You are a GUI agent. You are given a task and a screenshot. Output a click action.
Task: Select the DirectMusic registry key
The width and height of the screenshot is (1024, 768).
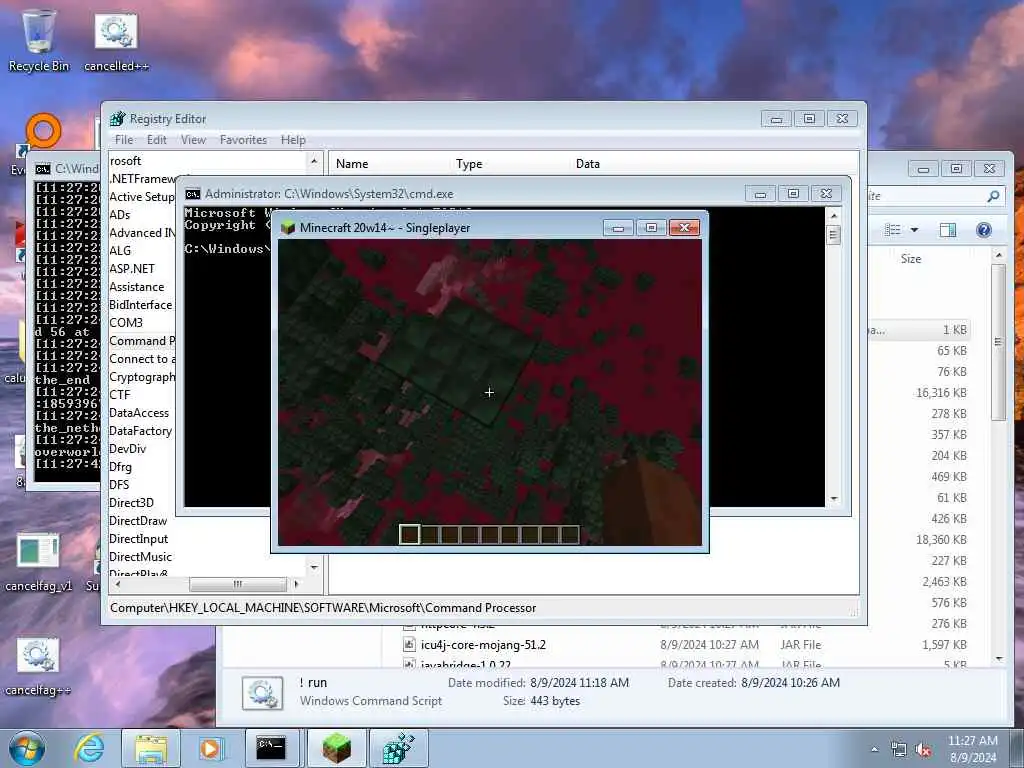[x=140, y=557]
